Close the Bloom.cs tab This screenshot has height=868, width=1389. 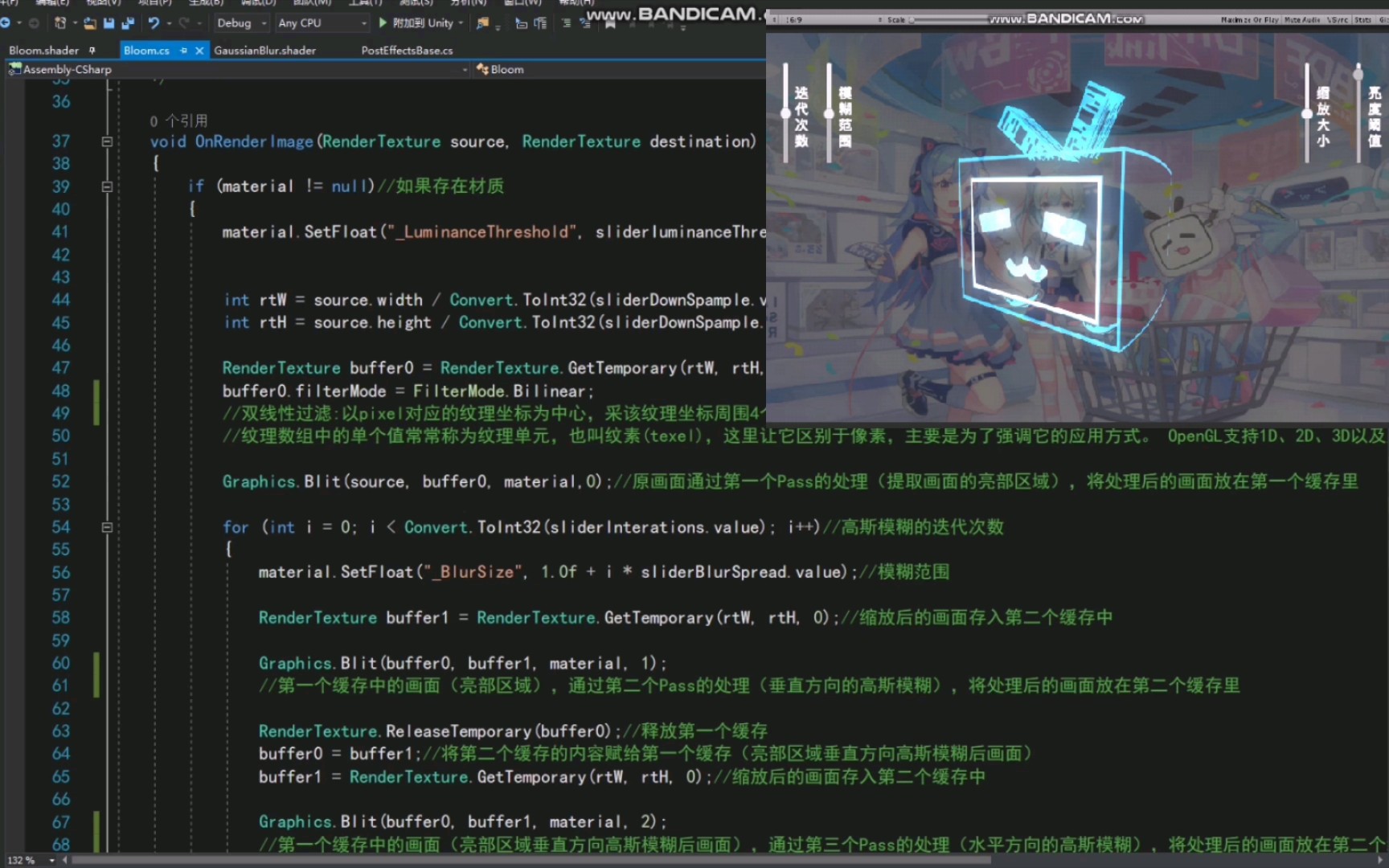click(199, 50)
